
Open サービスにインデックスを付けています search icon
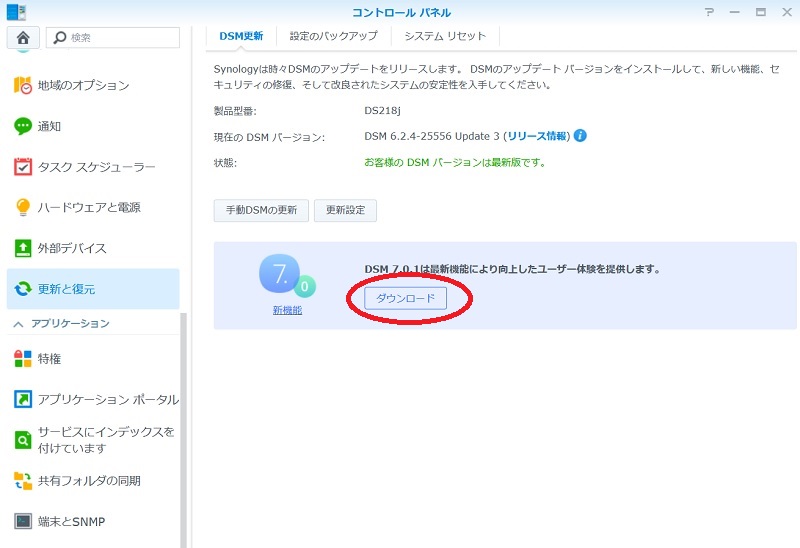tap(22, 440)
